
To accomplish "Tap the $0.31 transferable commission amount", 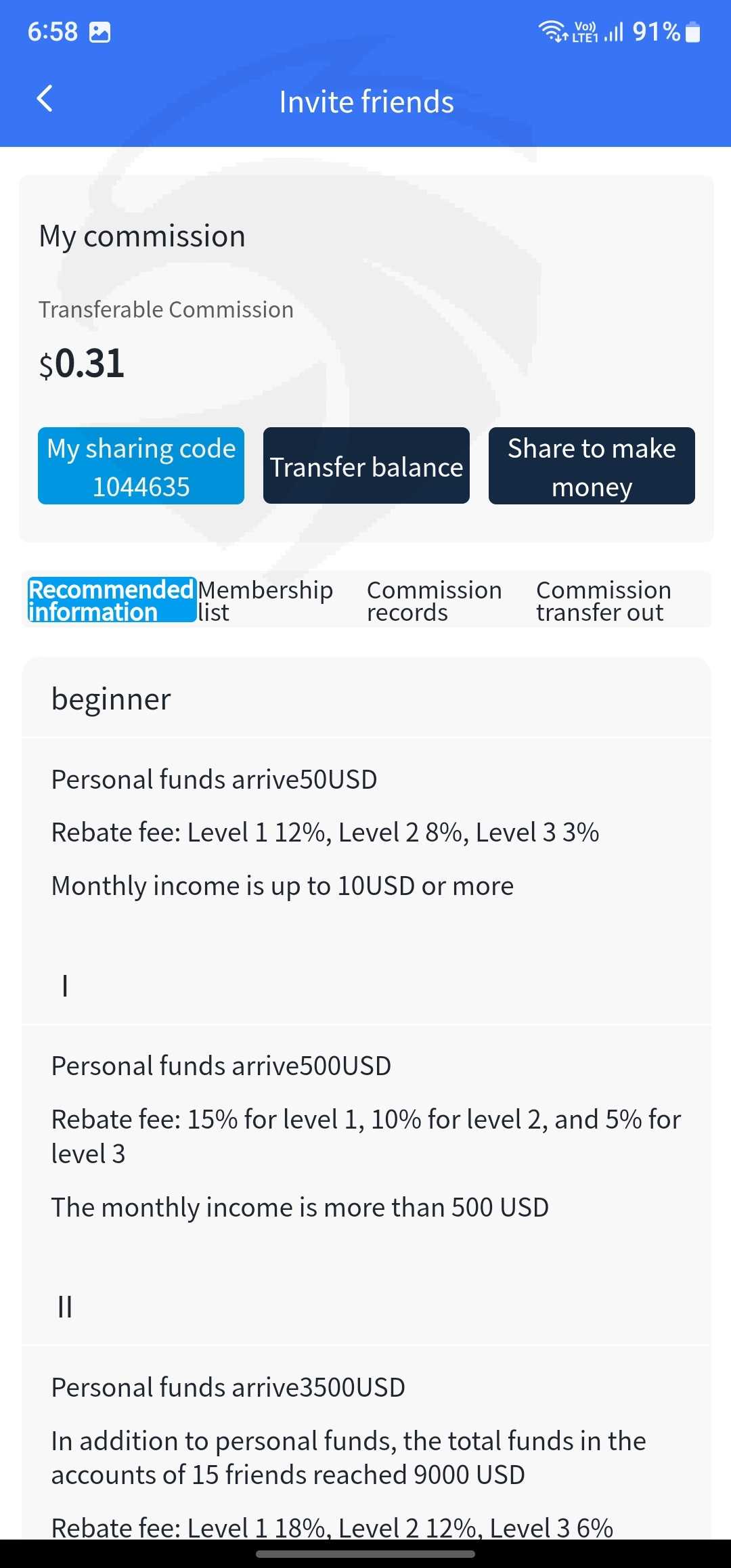I will pyautogui.click(x=82, y=364).
